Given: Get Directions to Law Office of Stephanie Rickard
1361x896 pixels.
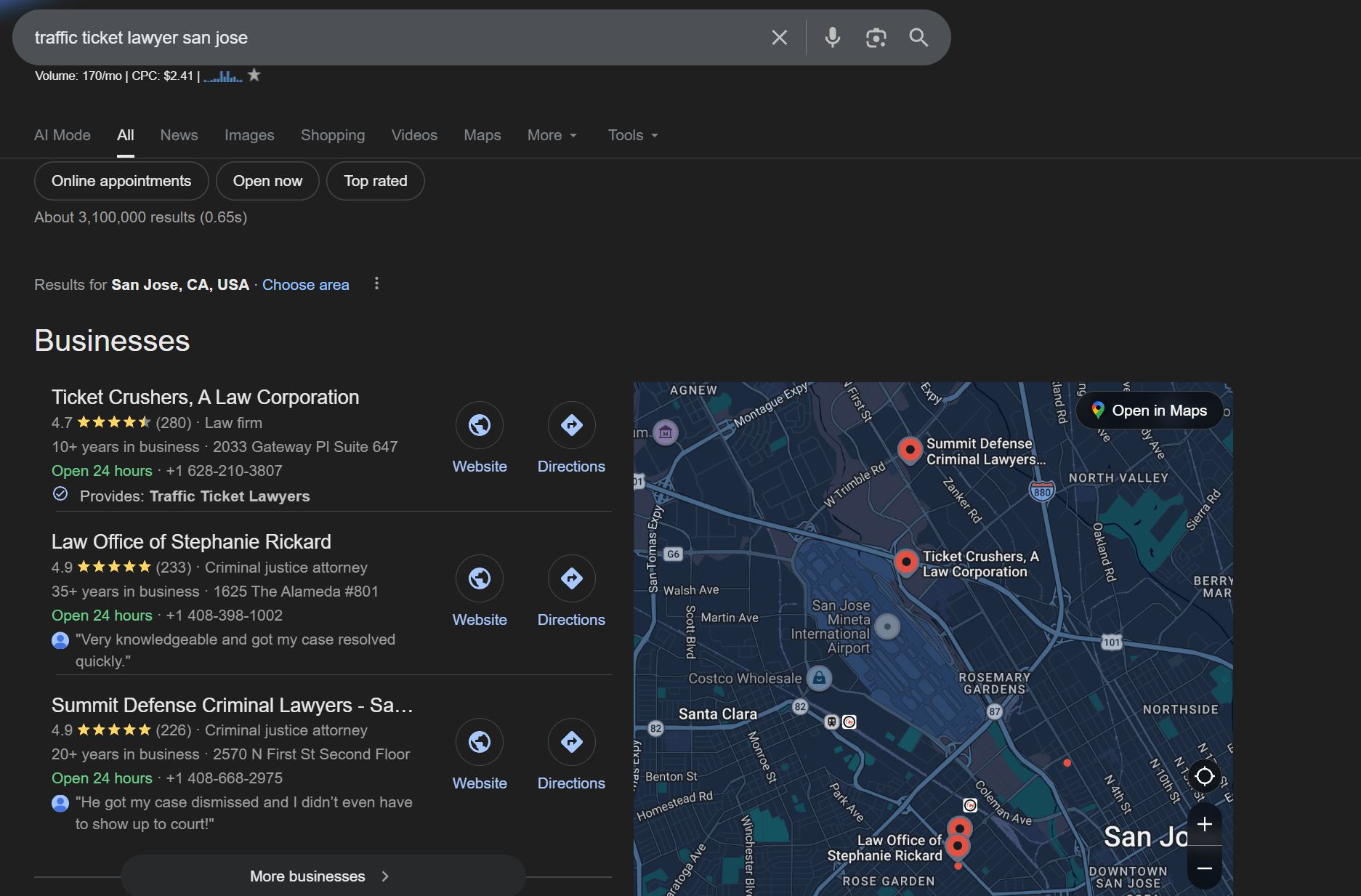Looking at the screenshot, I should (x=571, y=578).
